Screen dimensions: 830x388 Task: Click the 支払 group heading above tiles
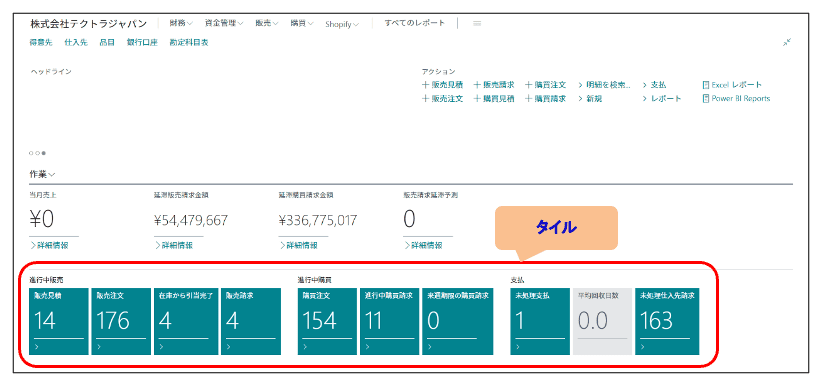tap(517, 279)
